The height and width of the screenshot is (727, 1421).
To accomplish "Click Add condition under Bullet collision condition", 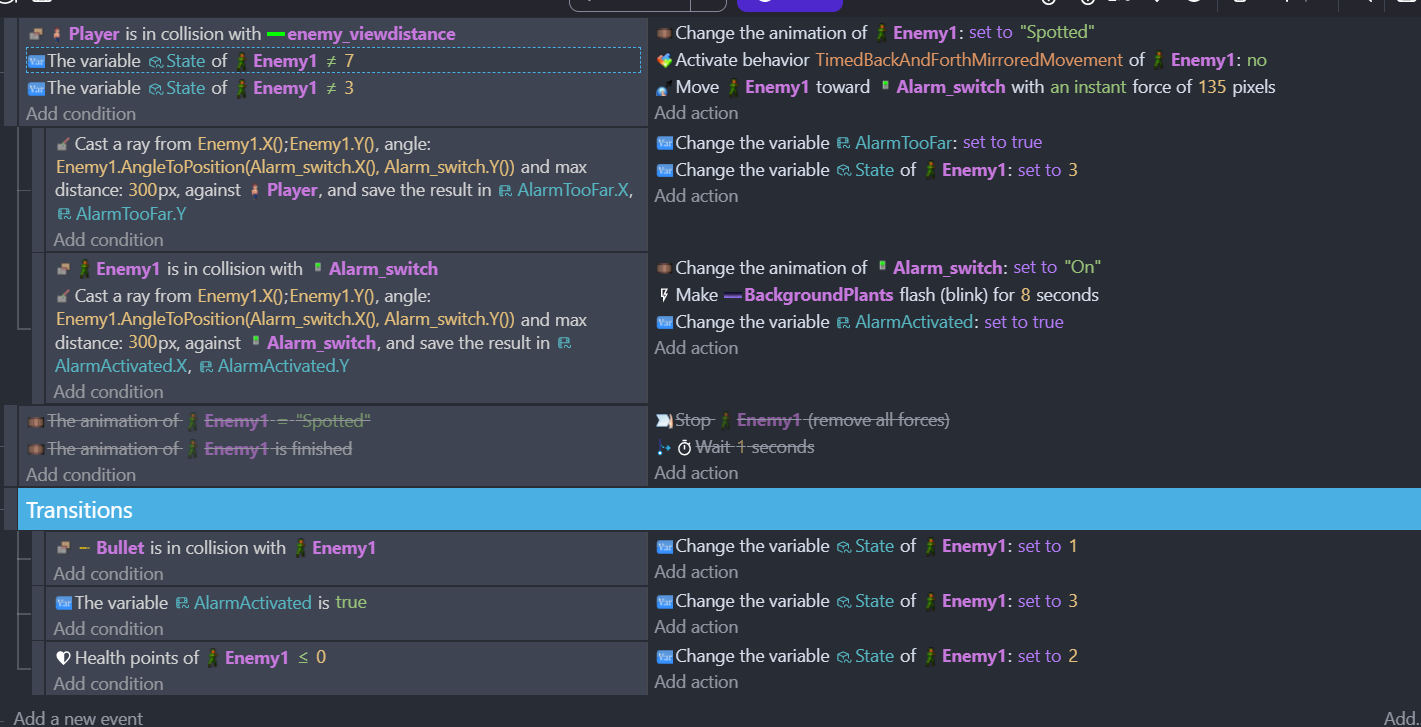I will (108, 574).
